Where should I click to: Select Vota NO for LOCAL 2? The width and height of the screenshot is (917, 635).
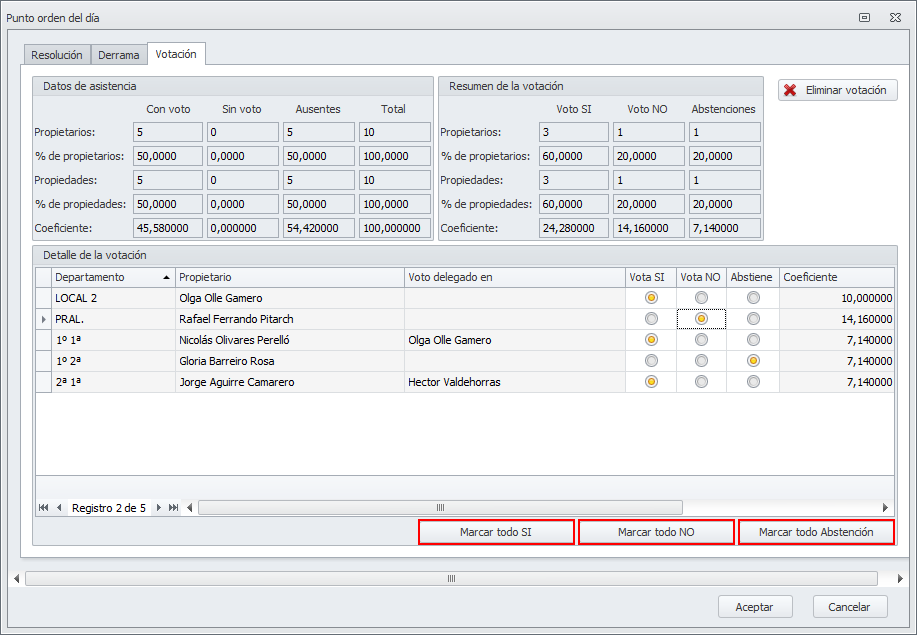pos(701,298)
